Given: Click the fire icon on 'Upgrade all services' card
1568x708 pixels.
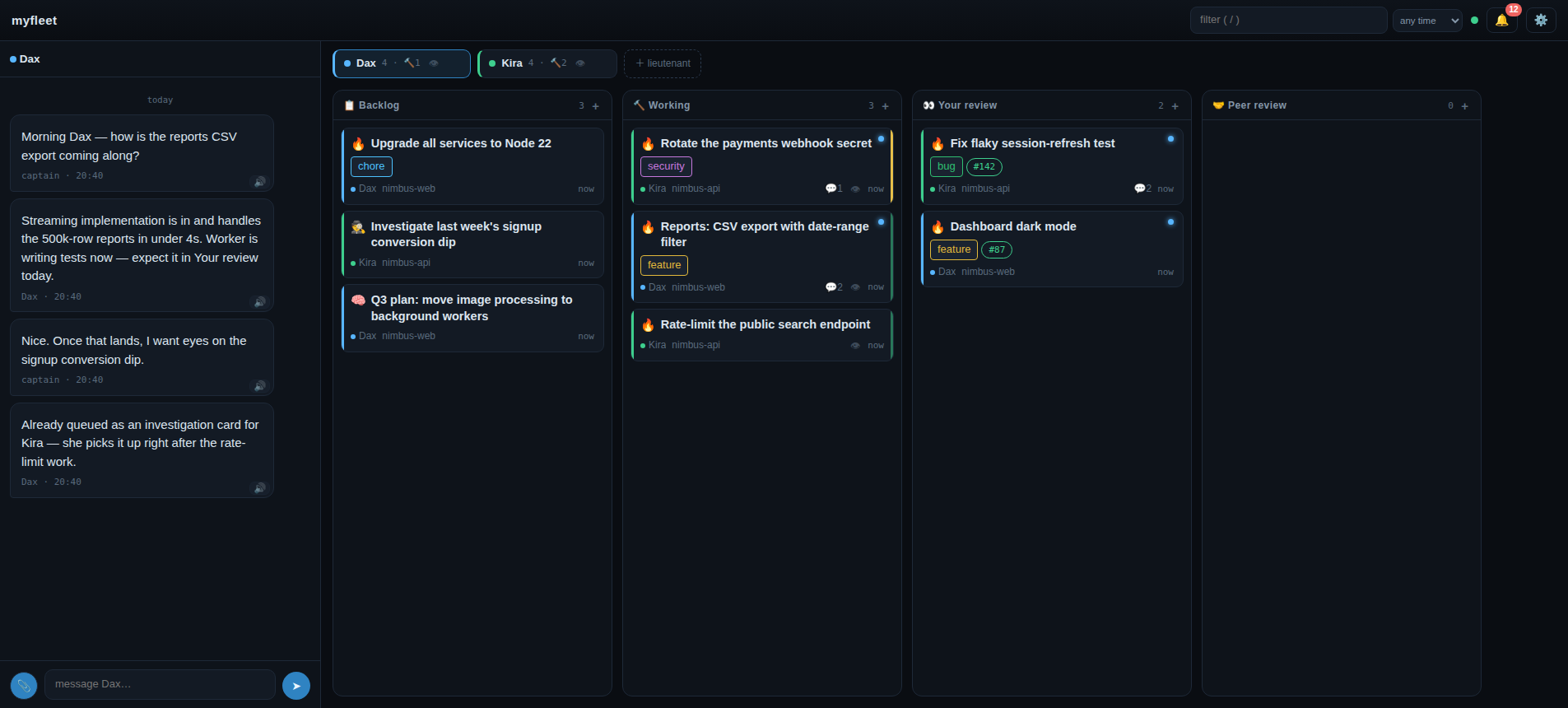Looking at the screenshot, I should click(x=358, y=144).
